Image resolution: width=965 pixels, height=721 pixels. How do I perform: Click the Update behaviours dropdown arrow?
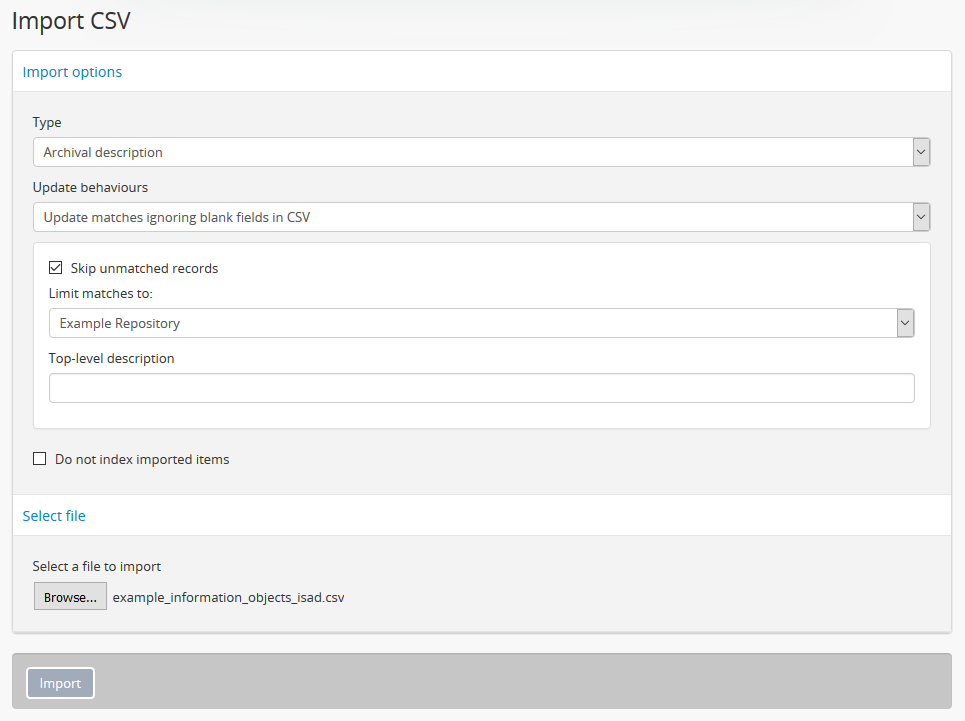click(x=921, y=217)
